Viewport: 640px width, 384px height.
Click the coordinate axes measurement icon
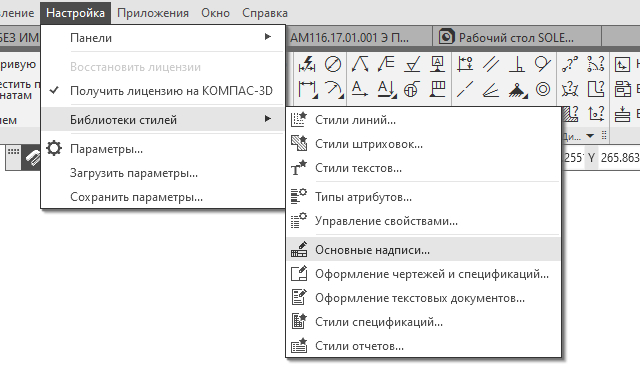[596, 114]
